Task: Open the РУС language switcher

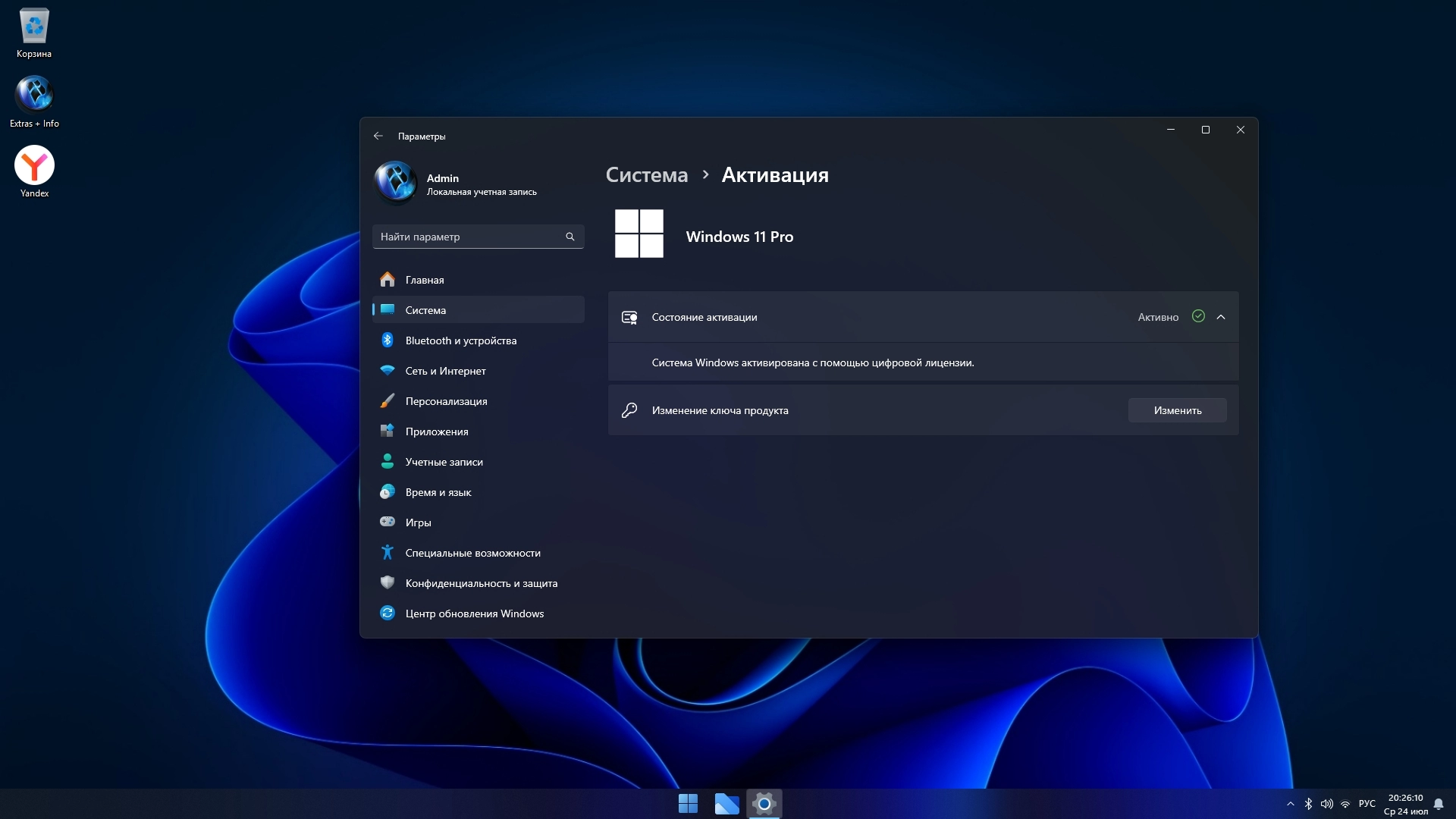Action: point(1367,804)
